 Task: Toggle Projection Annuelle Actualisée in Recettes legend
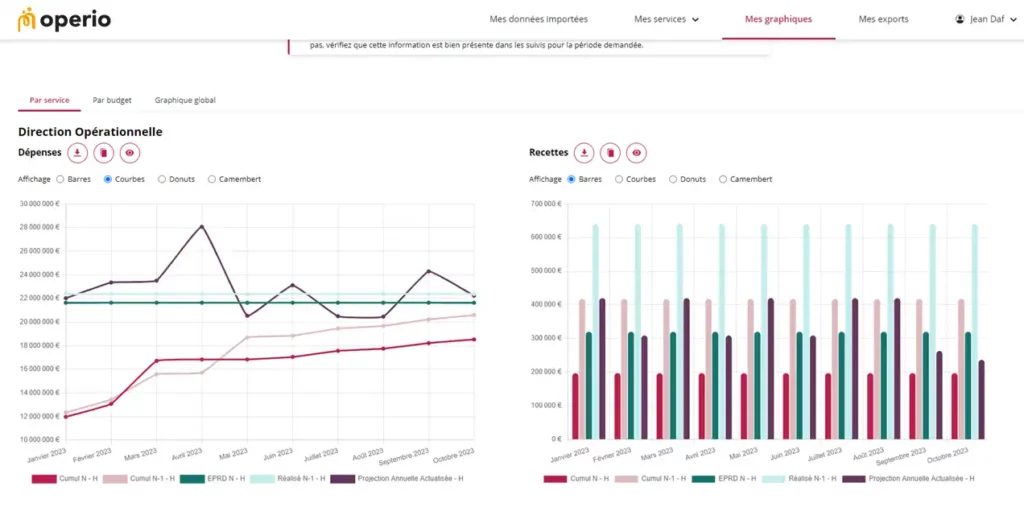click(x=909, y=479)
